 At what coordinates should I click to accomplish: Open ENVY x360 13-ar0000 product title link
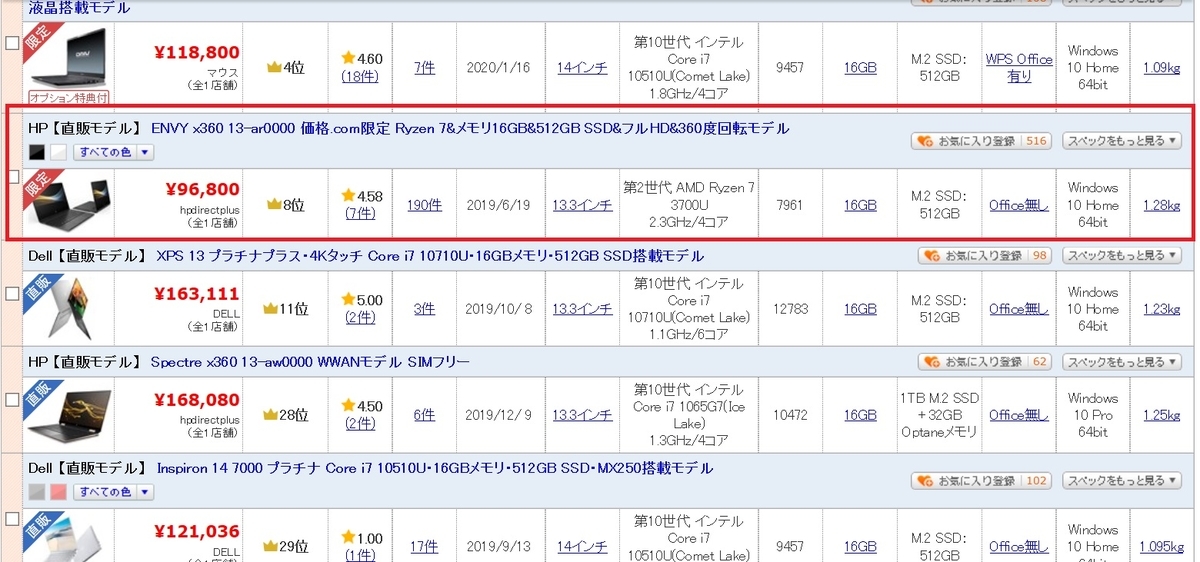point(470,128)
